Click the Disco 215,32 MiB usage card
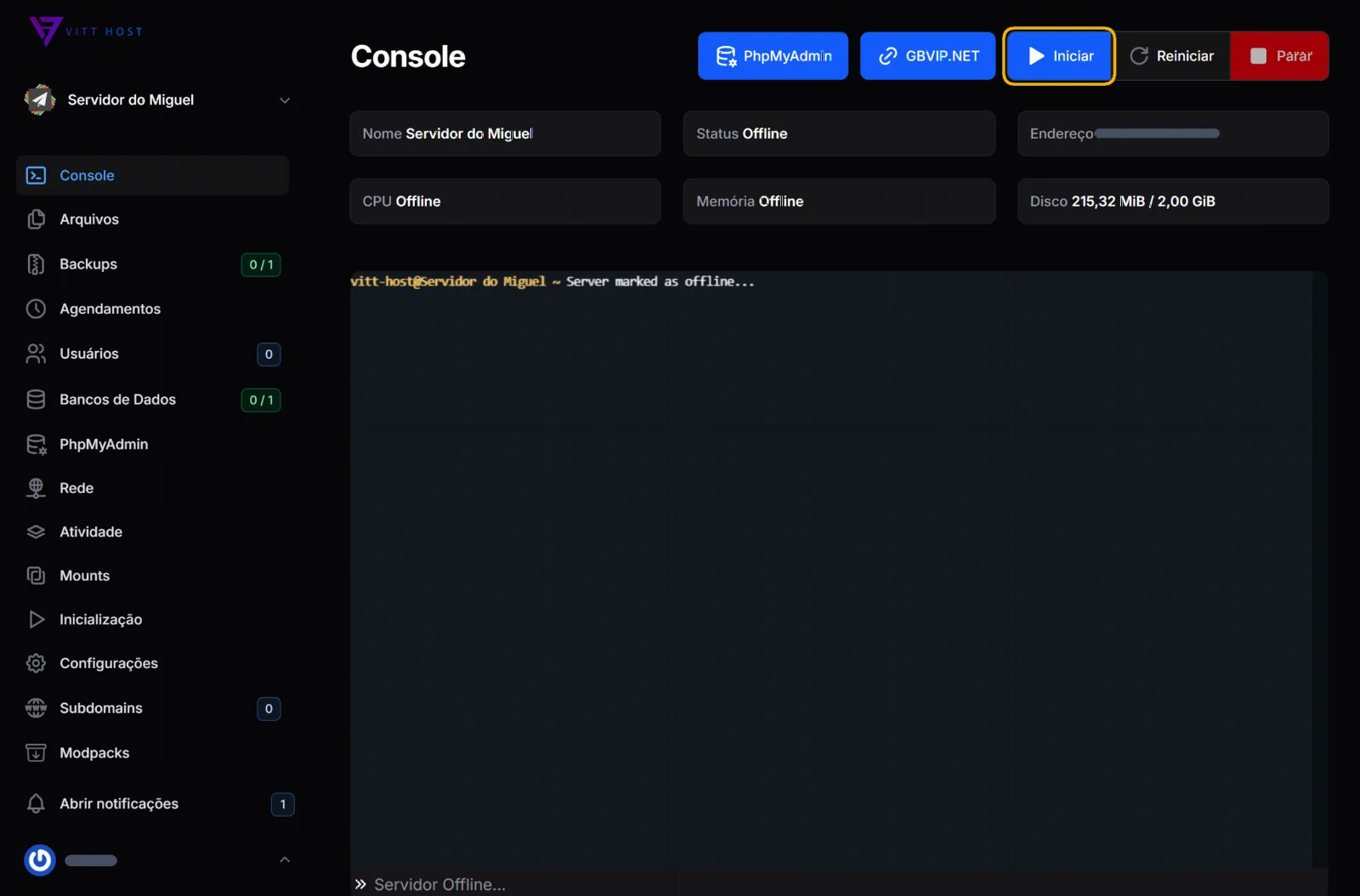Viewport: 1360px width, 896px height. click(x=1173, y=201)
